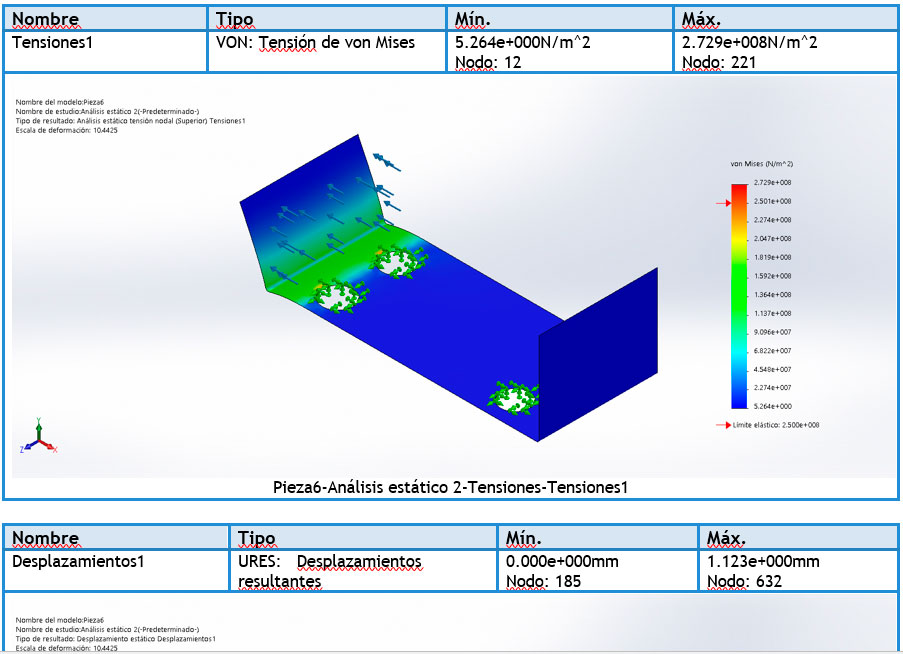Click the Nodo: 221 maximum node text

tap(719, 62)
